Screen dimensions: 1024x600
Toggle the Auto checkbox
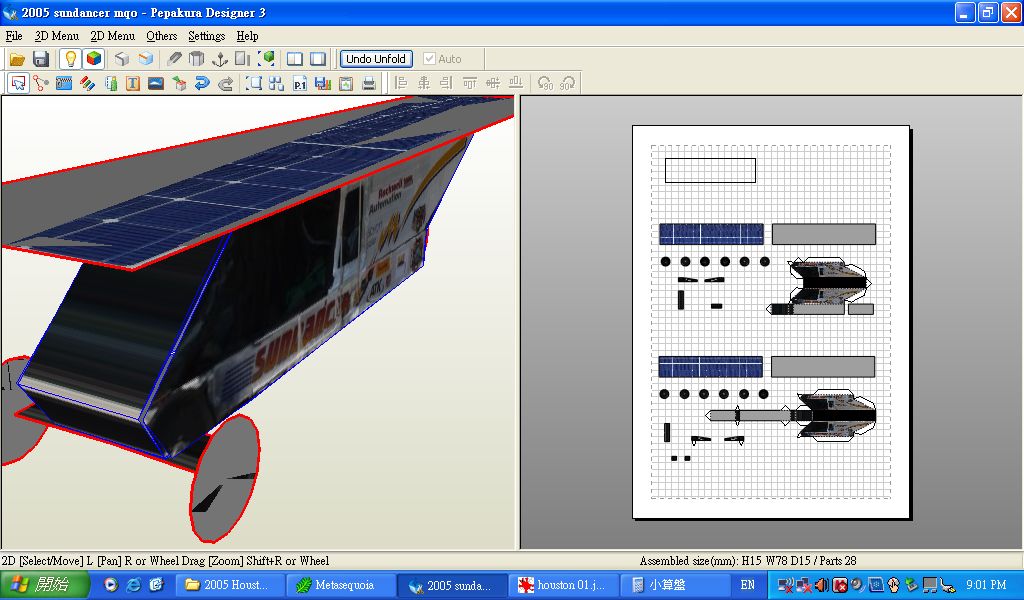[430, 59]
